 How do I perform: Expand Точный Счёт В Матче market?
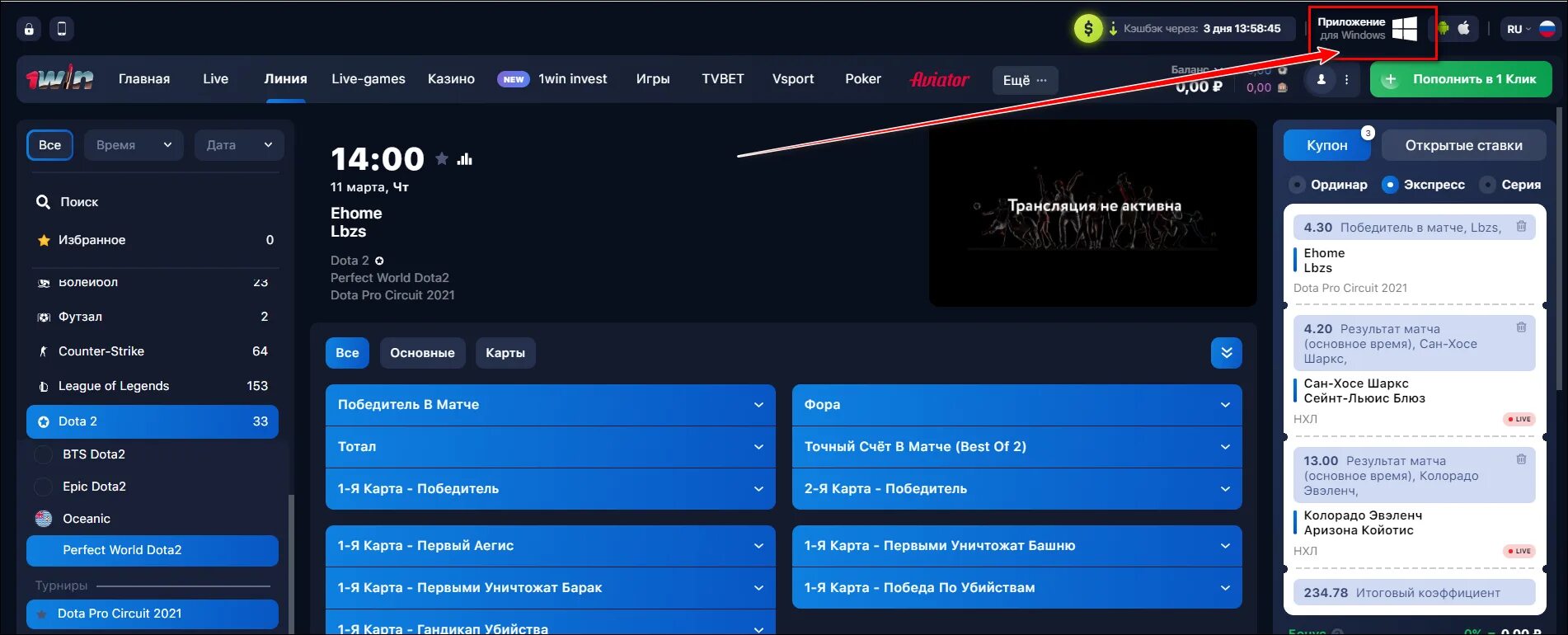pyautogui.click(x=1017, y=447)
